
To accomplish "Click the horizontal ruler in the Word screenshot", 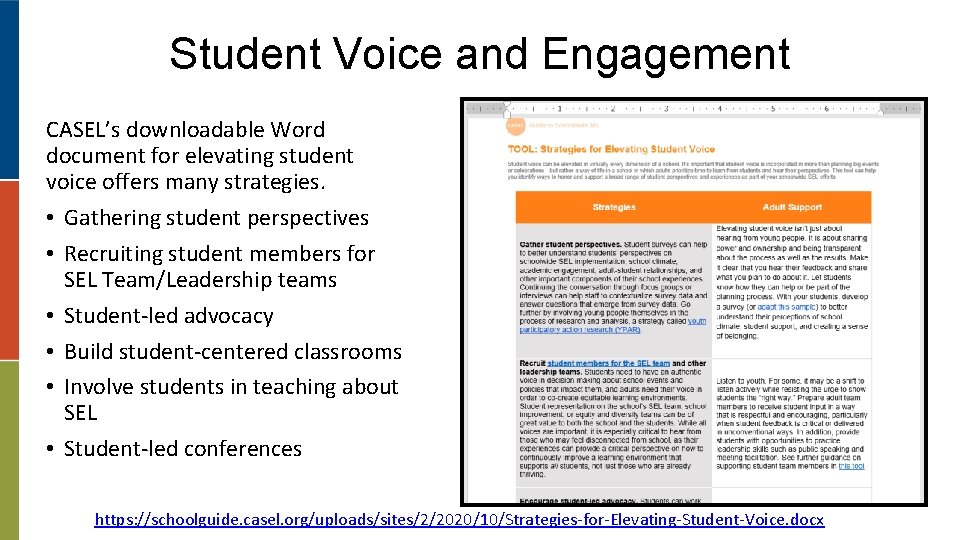I will pos(694,108).
